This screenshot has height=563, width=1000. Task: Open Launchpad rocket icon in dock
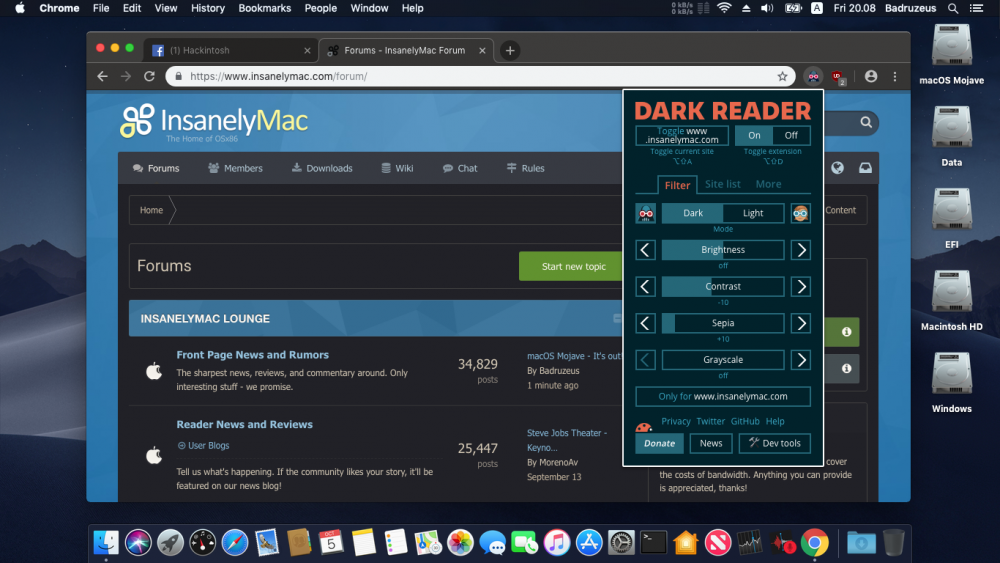coord(170,543)
